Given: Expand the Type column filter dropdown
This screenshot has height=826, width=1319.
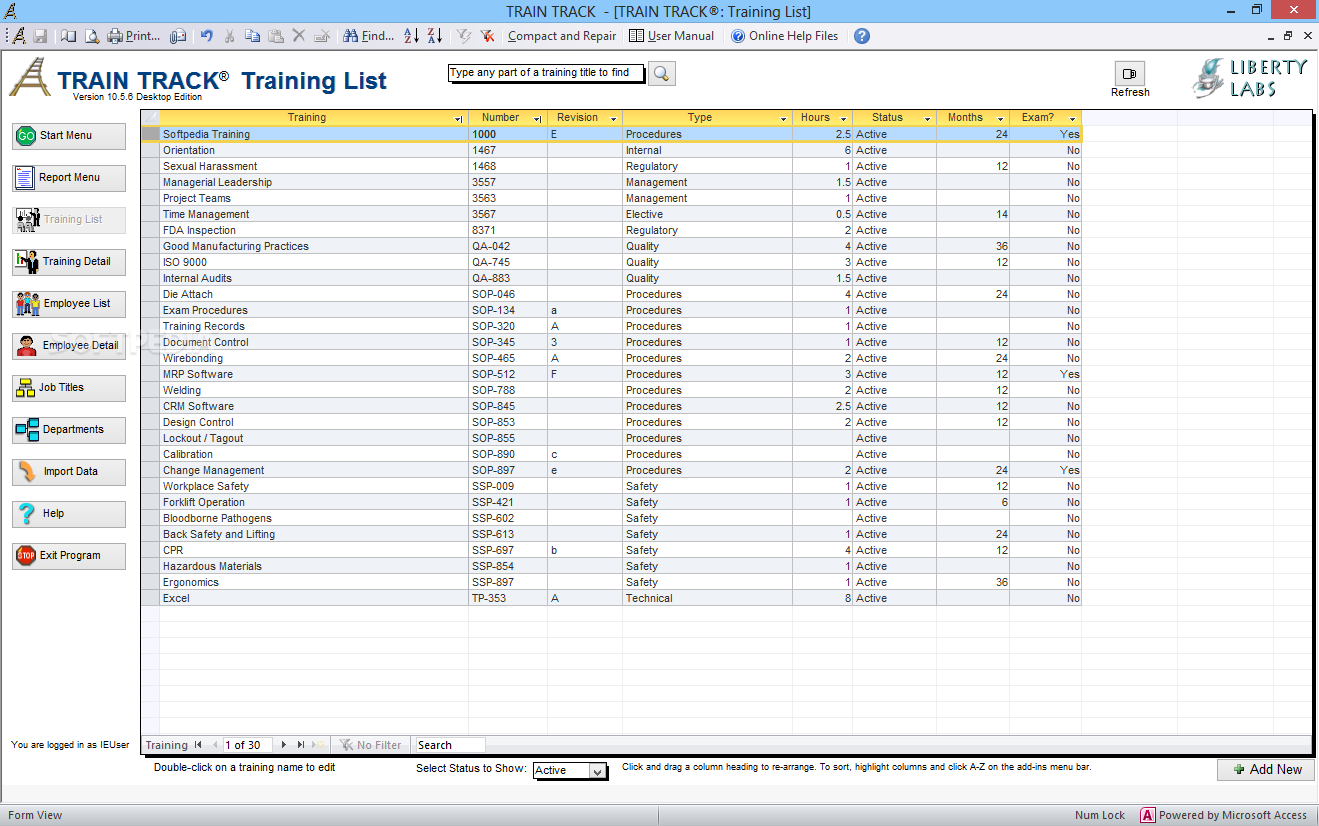Looking at the screenshot, I should 783,119.
